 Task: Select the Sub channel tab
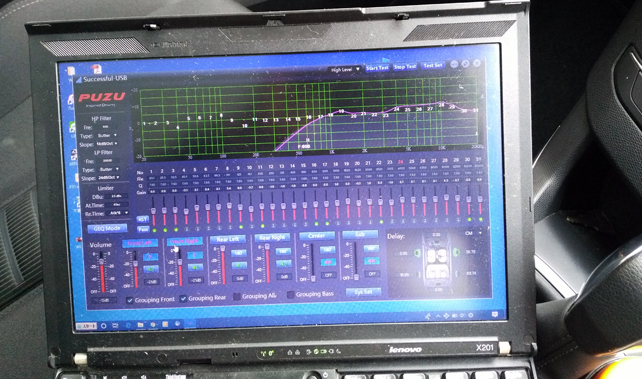(x=360, y=235)
